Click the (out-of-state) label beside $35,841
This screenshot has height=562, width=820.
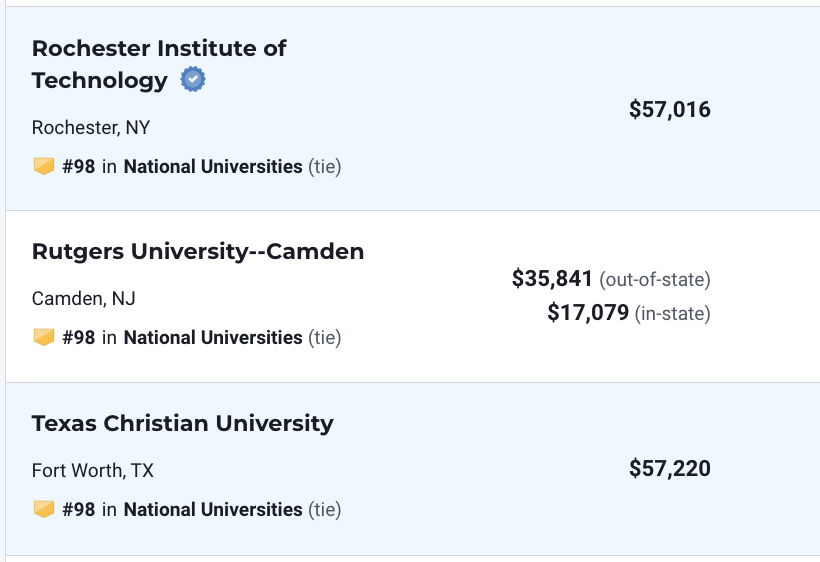click(x=655, y=280)
